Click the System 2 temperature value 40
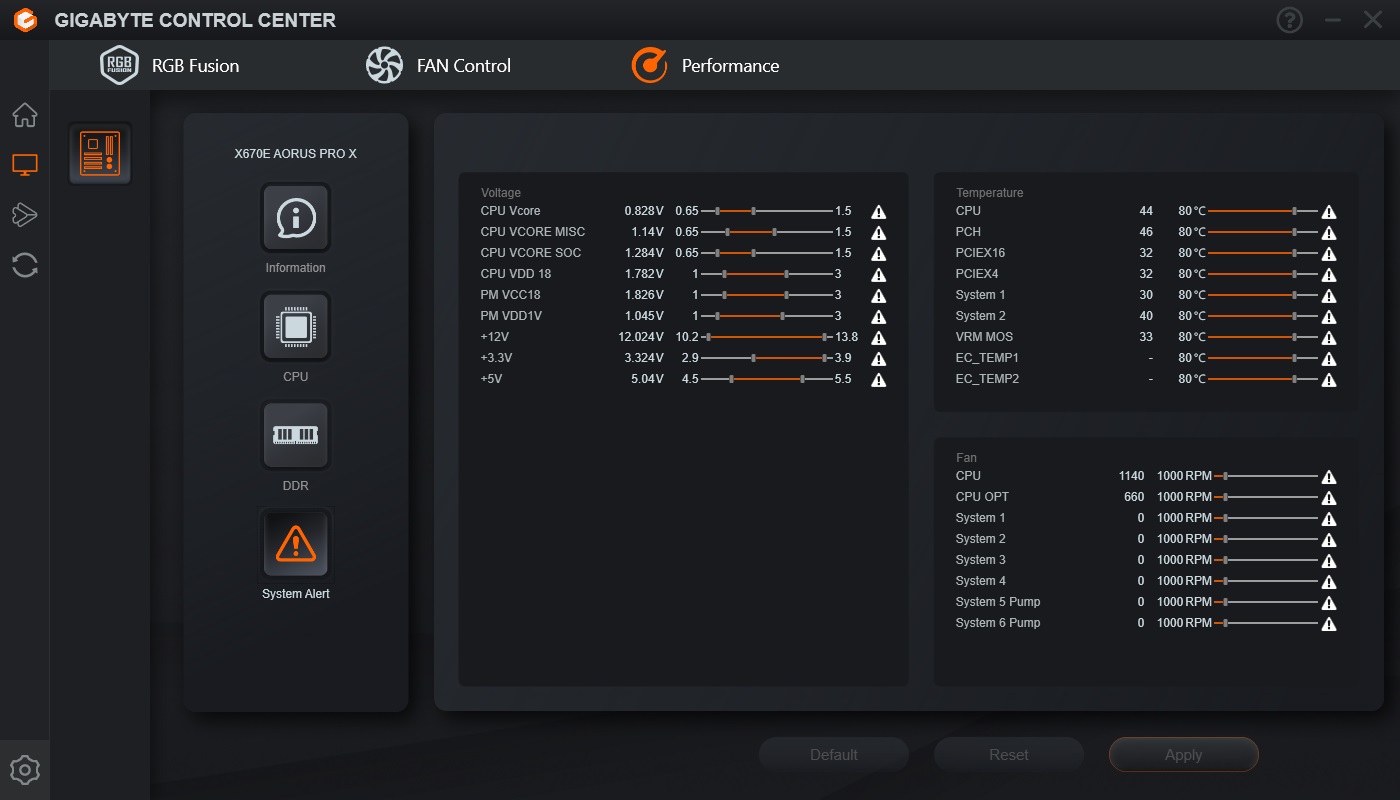 pos(1146,316)
